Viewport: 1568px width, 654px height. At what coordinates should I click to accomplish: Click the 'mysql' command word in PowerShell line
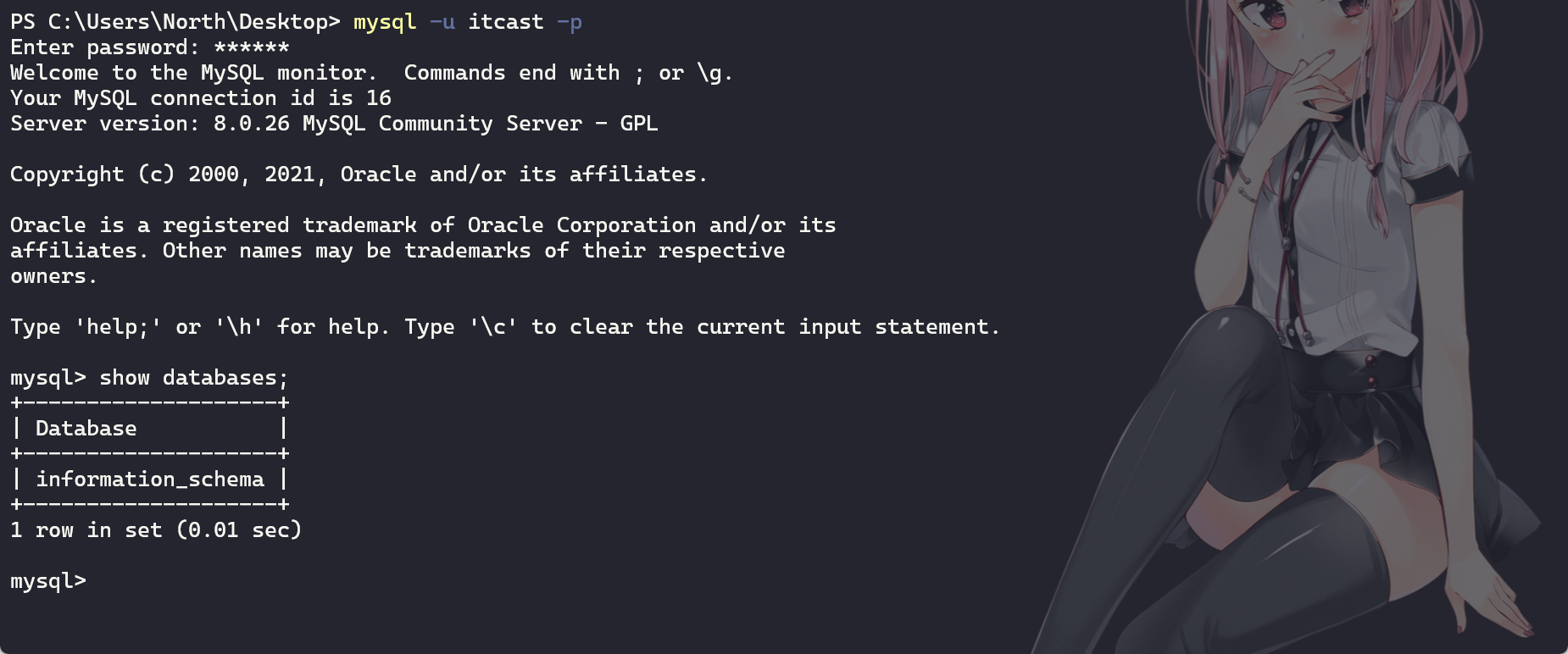click(385, 22)
